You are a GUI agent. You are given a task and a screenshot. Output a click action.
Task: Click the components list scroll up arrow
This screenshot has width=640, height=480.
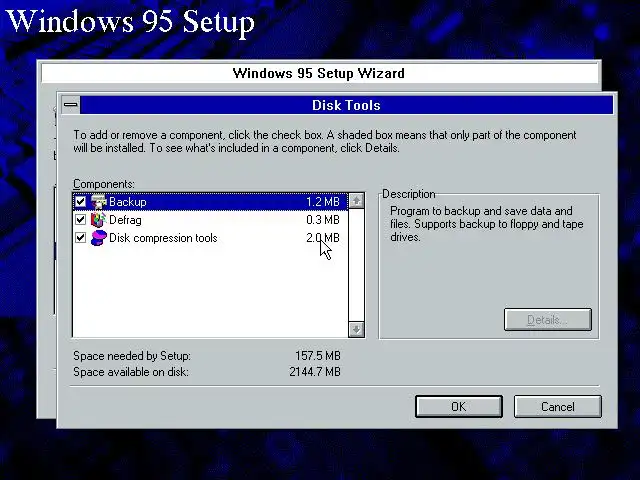click(357, 201)
